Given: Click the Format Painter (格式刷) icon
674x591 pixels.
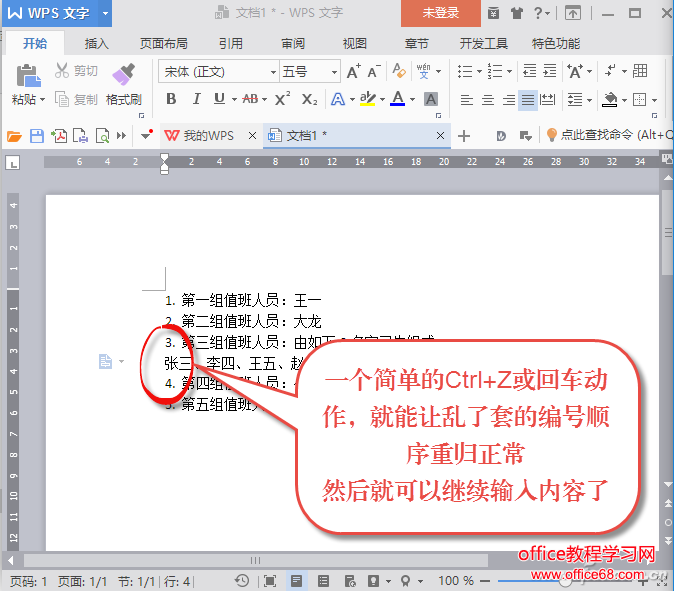Looking at the screenshot, I should (x=123, y=74).
